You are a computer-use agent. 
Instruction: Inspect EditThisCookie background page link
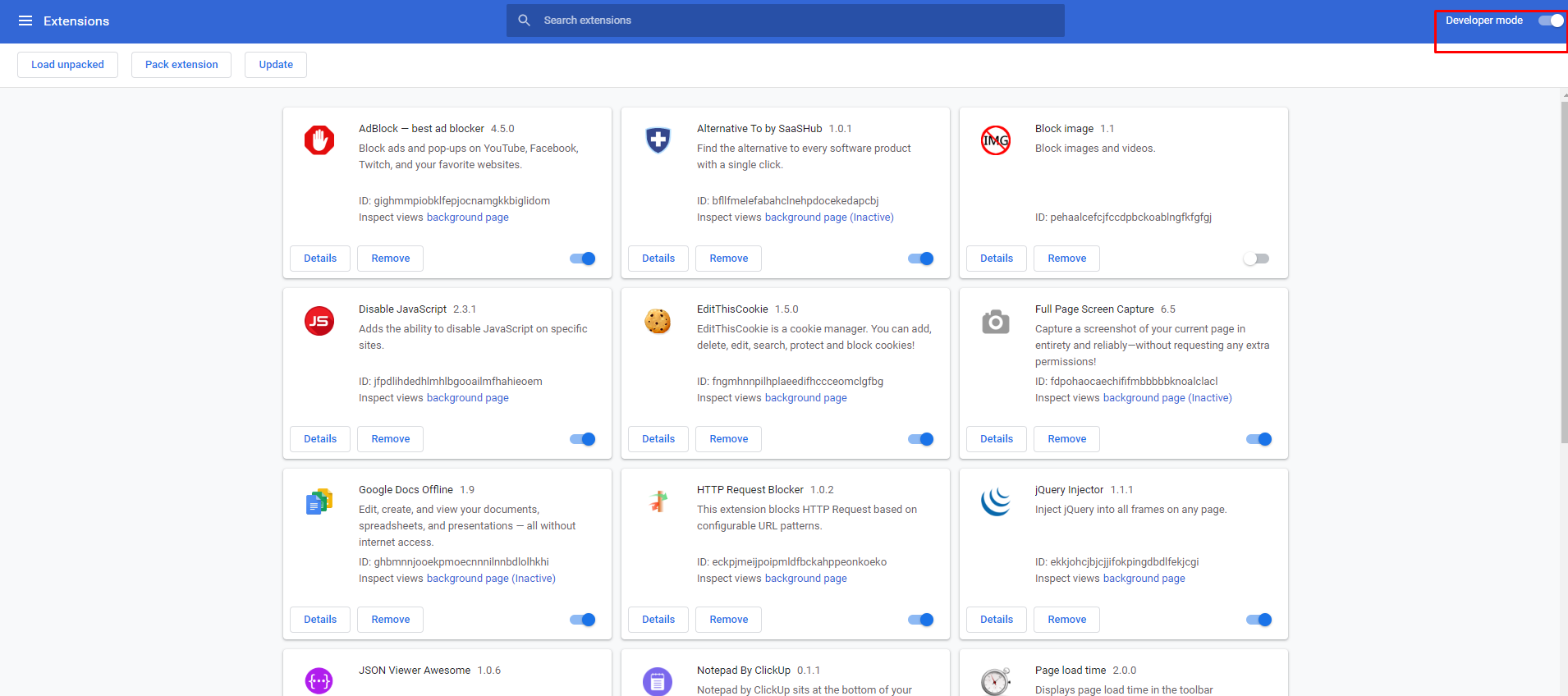[x=806, y=398]
